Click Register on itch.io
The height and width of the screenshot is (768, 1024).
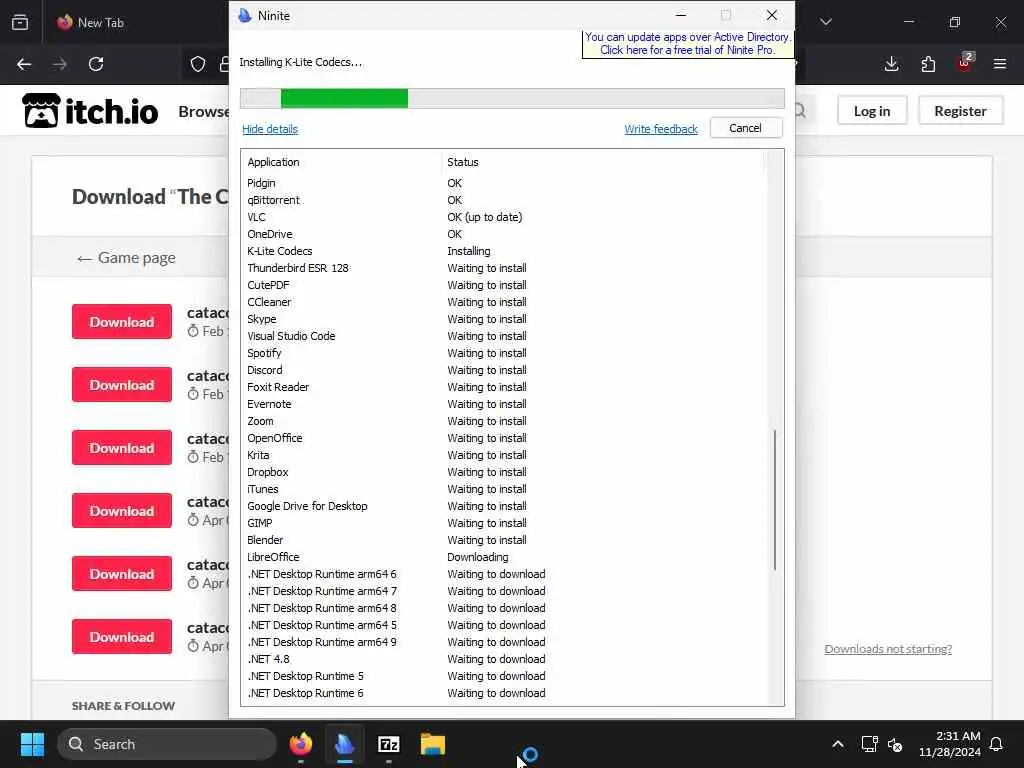[960, 111]
